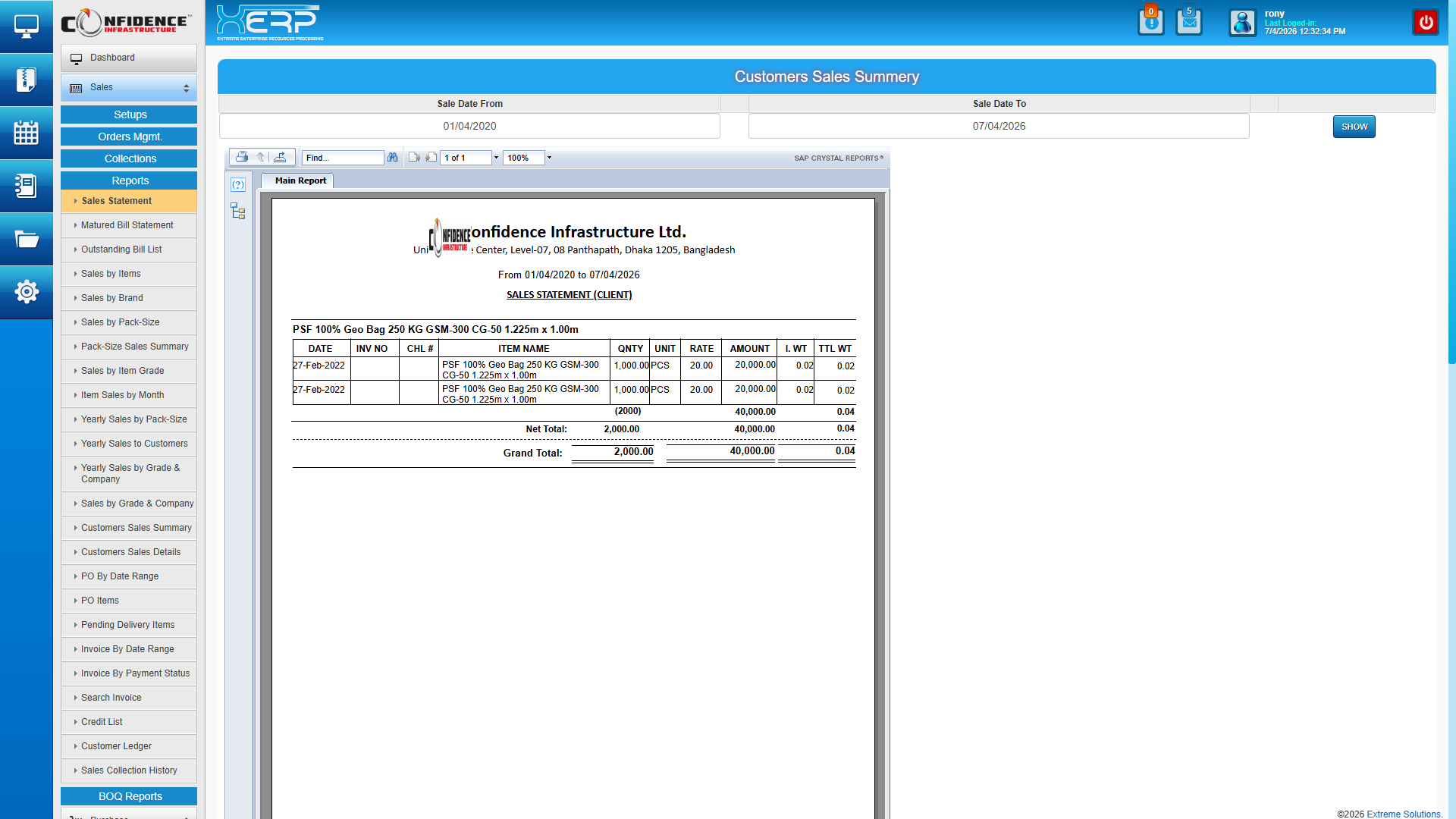Expand the BOQ Reports section

click(x=128, y=796)
